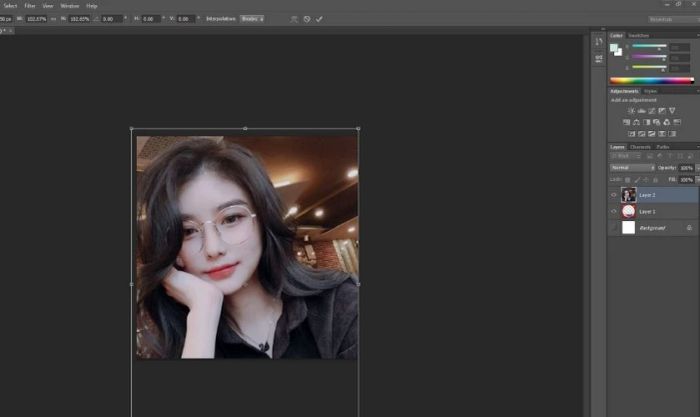Viewport: 700px width, 417px height.
Task: Click the Opacity value field
Action: 687,168
